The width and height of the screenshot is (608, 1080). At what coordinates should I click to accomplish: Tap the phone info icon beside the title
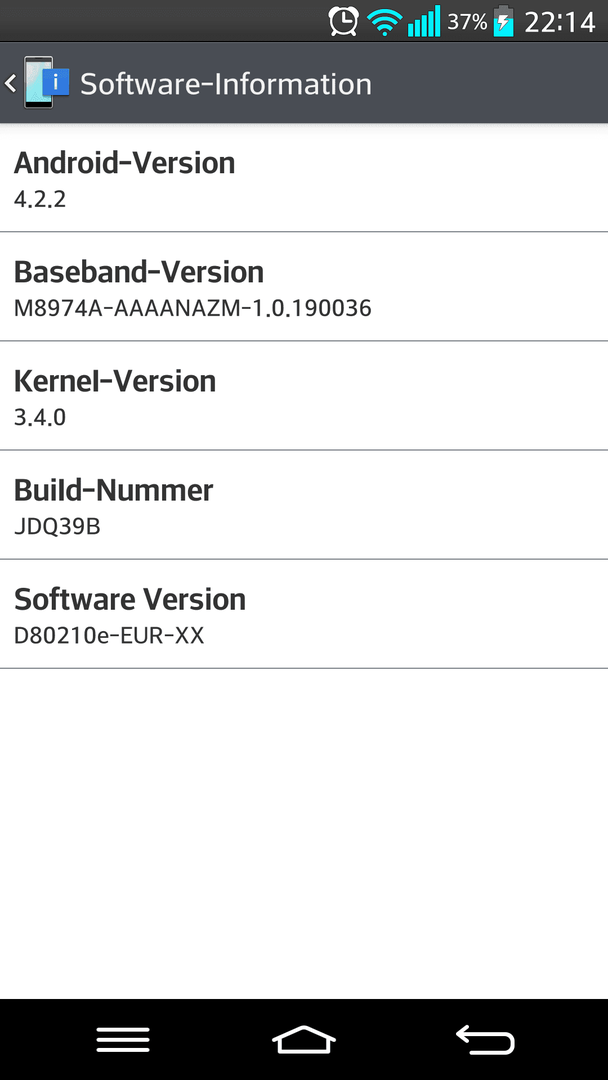pos(47,83)
